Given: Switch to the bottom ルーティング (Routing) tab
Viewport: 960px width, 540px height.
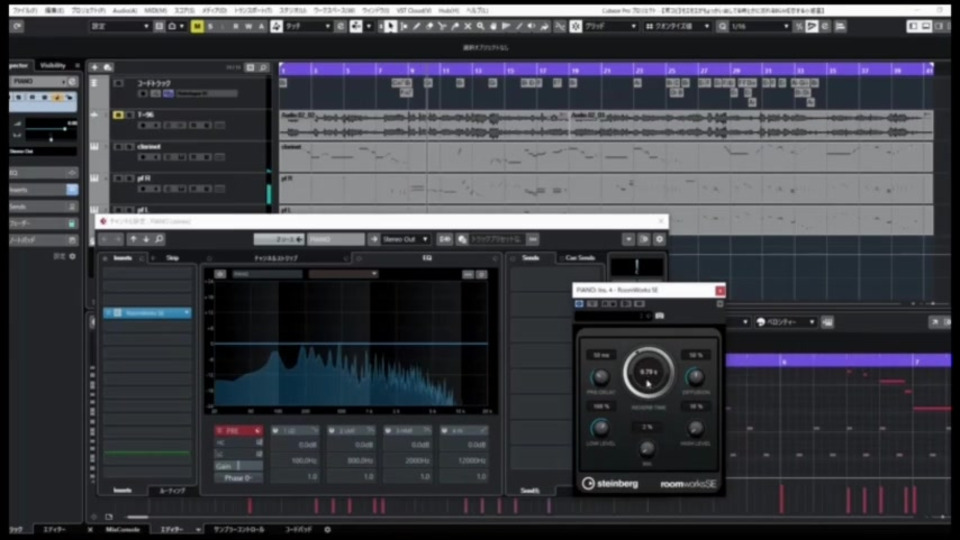Looking at the screenshot, I should tap(172, 491).
